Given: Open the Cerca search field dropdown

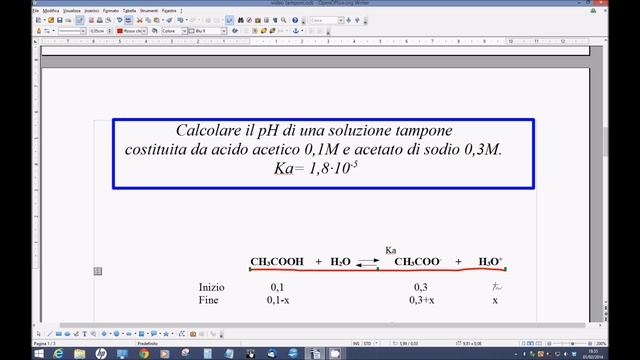Looking at the screenshot, I should (341, 20).
